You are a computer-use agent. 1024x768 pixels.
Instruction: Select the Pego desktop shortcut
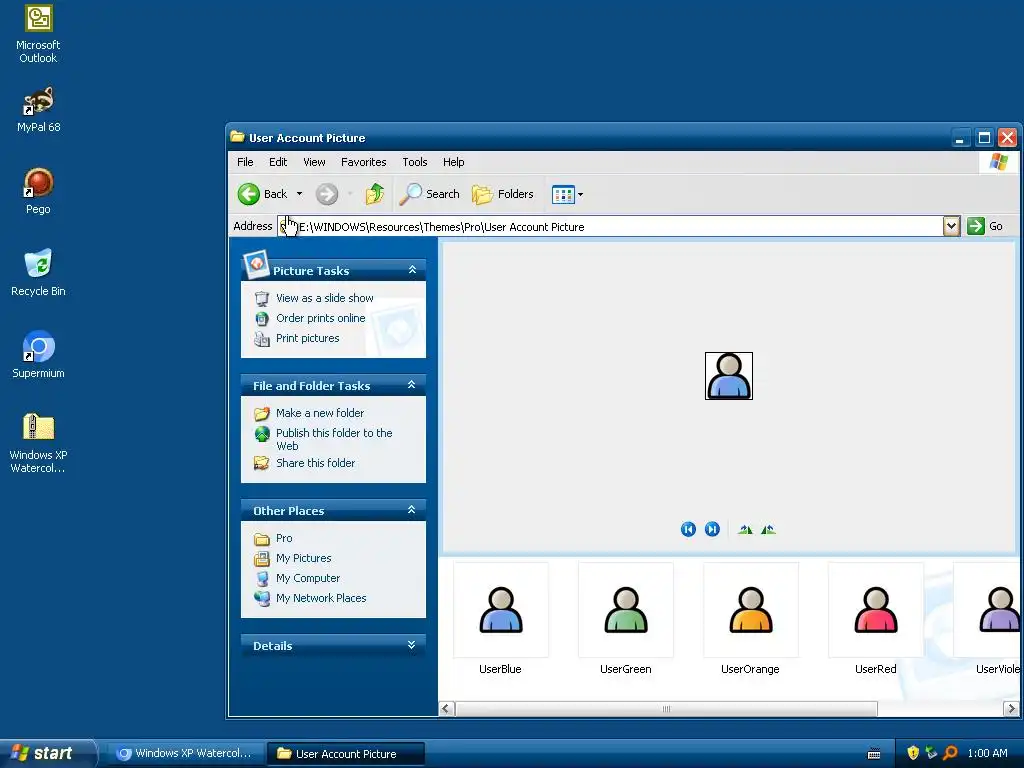coord(38,191)
